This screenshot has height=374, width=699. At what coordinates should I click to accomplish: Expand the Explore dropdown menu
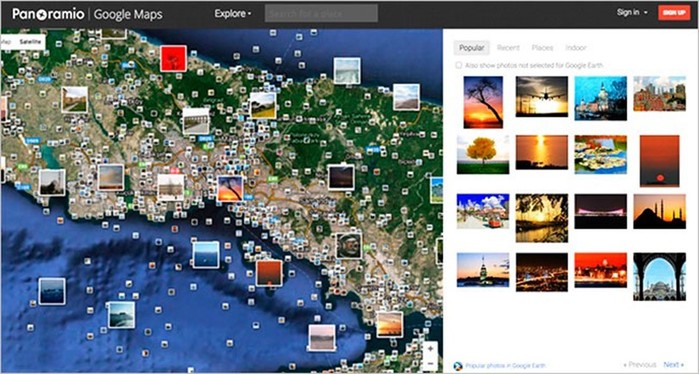233,14
